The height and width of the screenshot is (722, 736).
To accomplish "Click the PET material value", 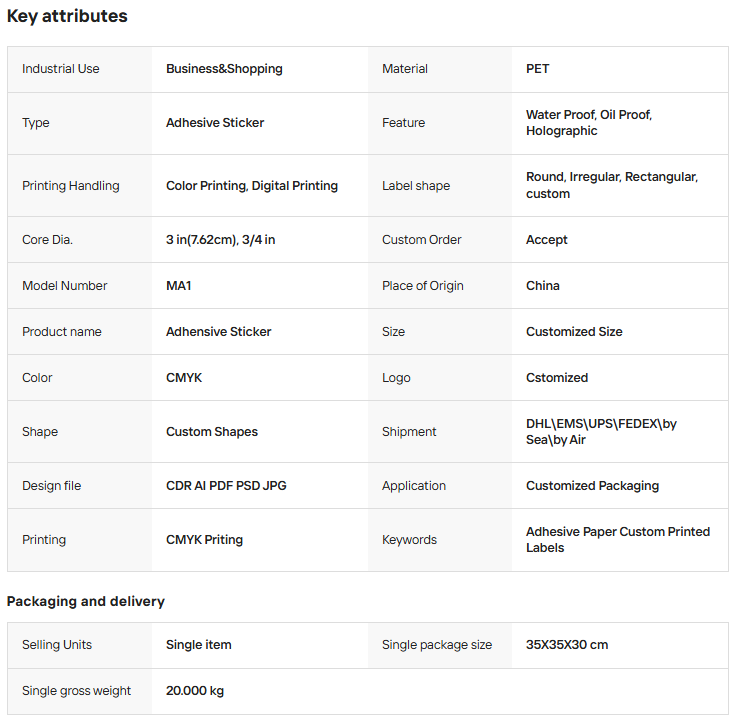I will pos(538,69).
